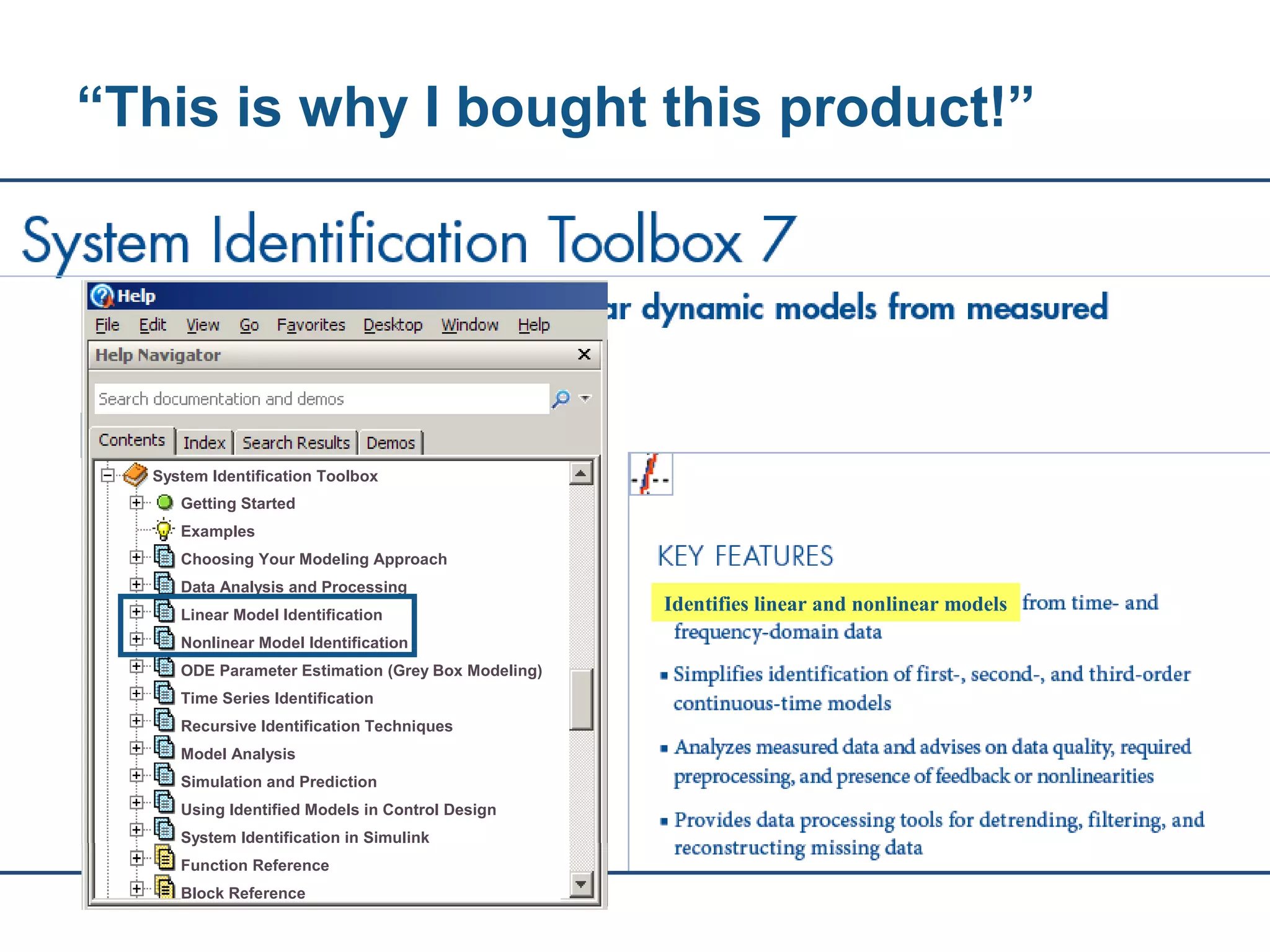Switch to the Search Results tab

pos(296,443)
